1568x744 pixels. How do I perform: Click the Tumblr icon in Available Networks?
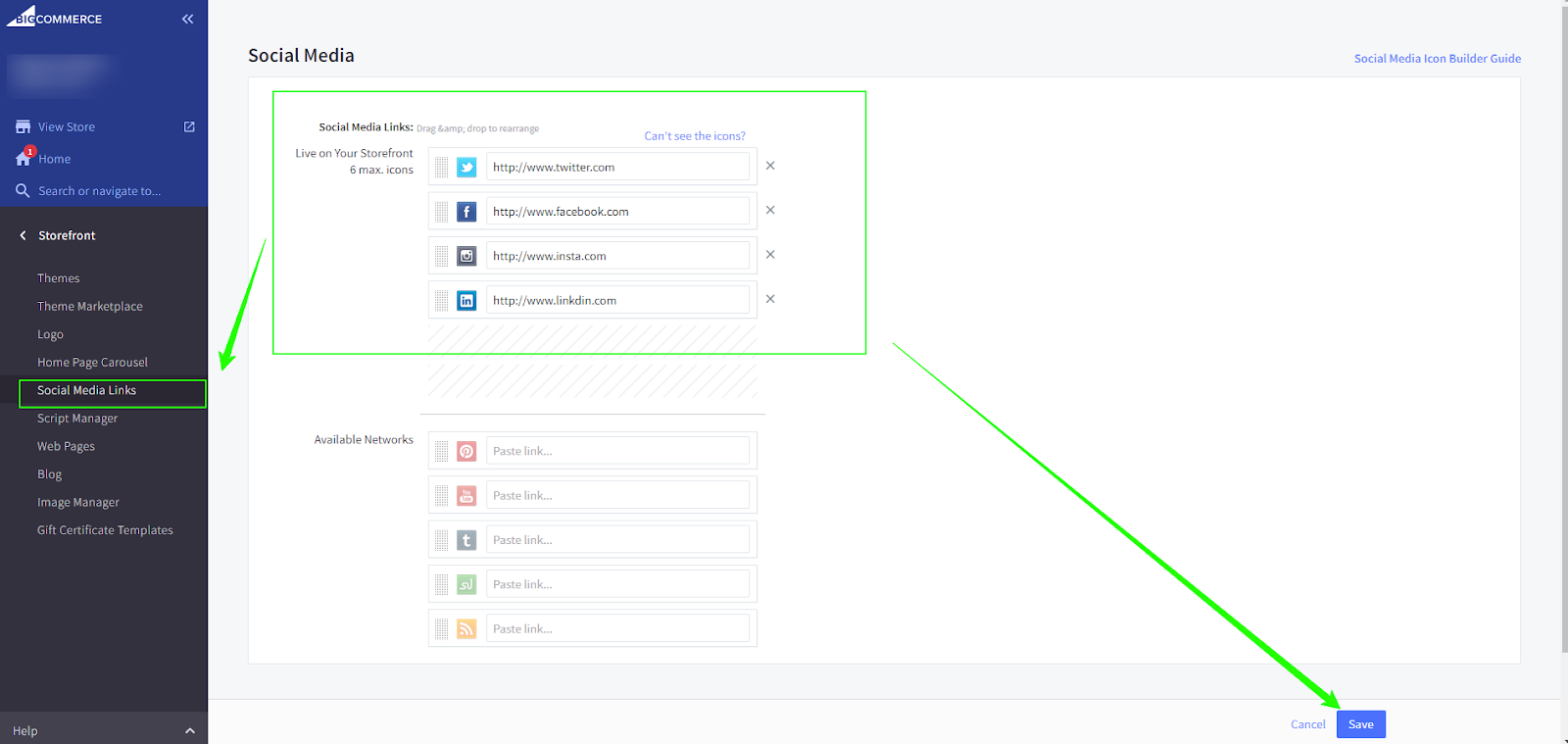466,540
